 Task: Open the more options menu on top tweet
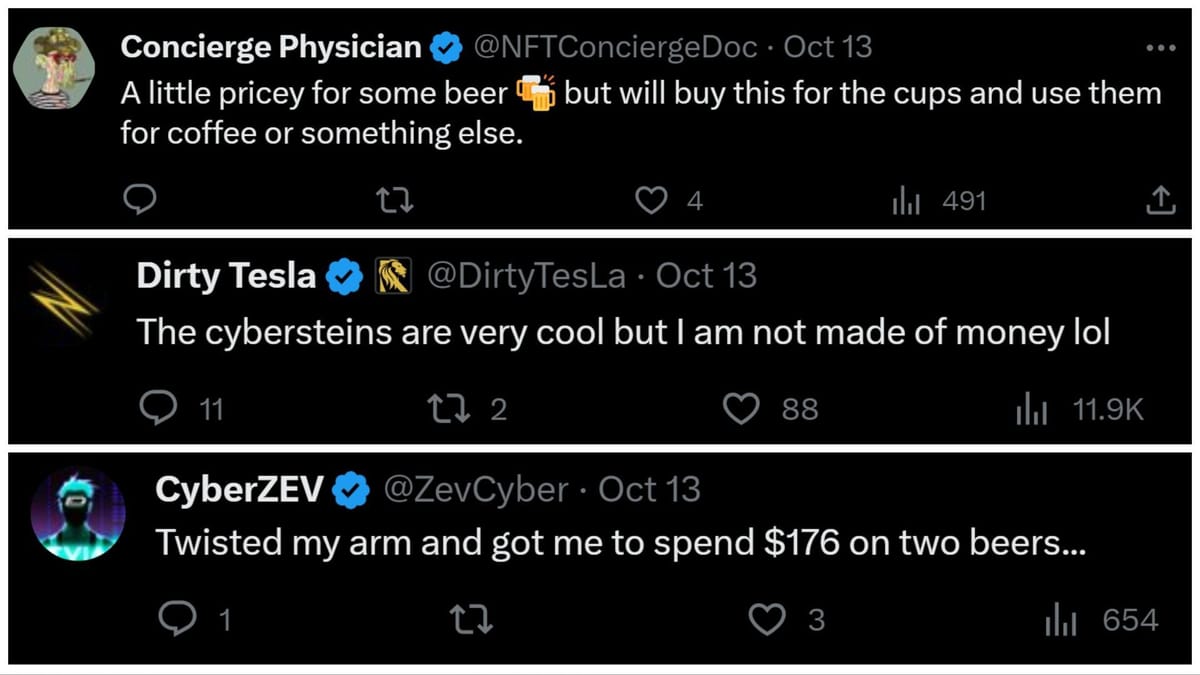click(x=1160, y=46)
